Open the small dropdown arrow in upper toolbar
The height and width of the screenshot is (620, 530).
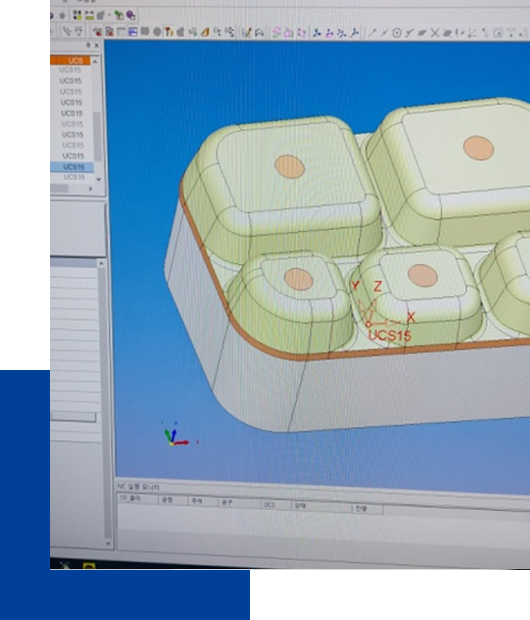(110, 15)
